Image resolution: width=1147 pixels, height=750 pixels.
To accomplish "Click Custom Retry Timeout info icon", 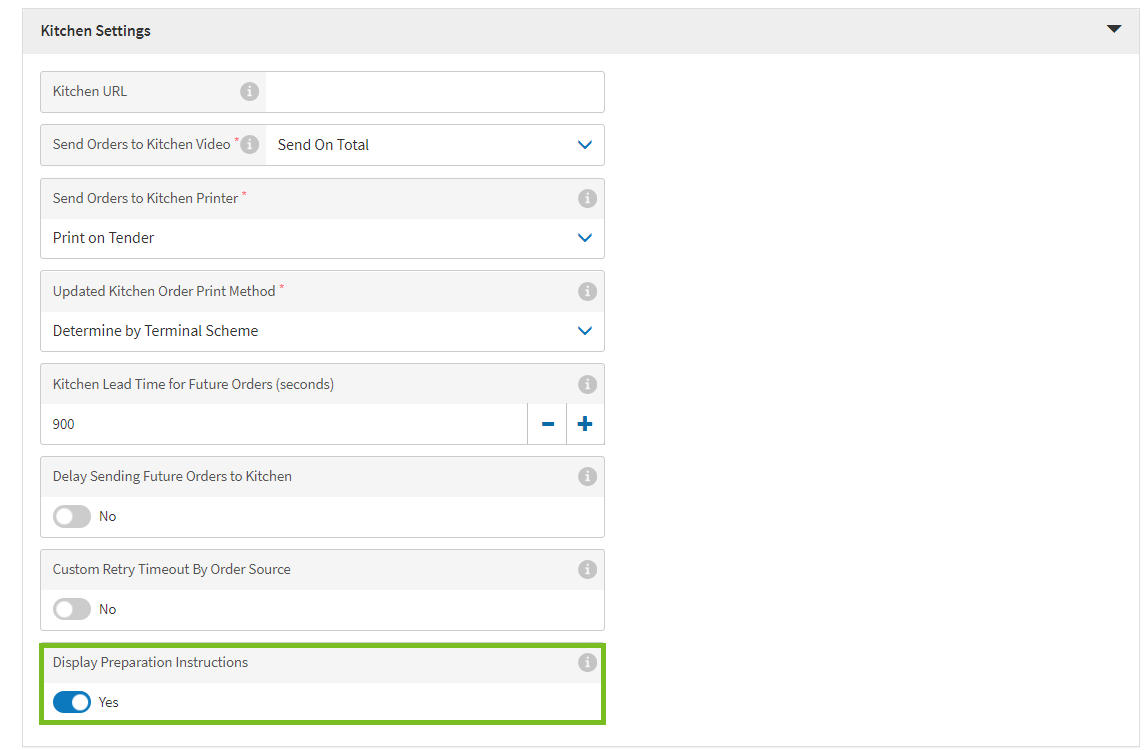I will (587, 569).
